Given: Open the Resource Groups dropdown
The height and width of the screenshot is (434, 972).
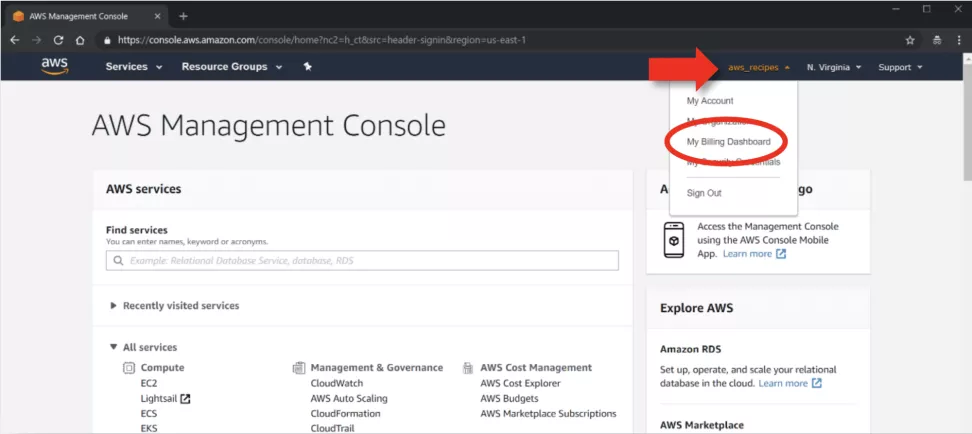Looking at the screenshot, I should click(232, 67).
